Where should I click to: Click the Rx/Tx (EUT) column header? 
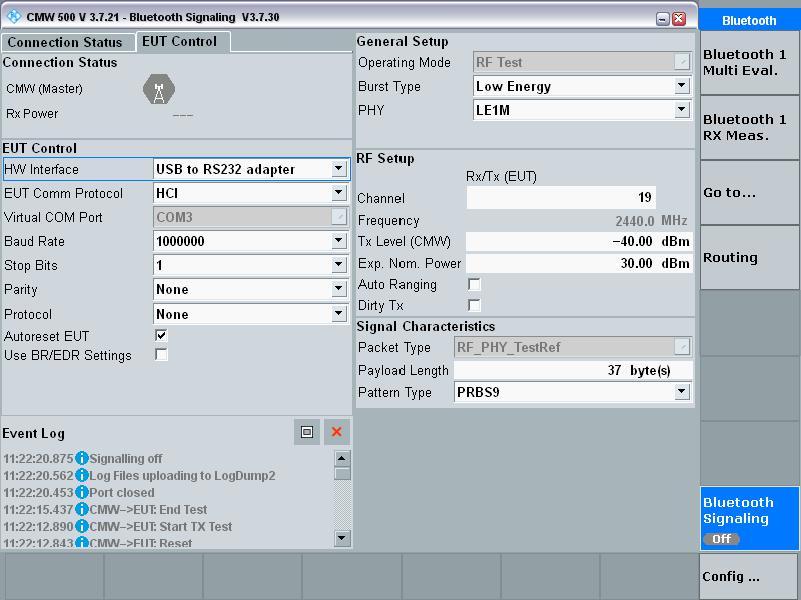click(x=501, y=177)
